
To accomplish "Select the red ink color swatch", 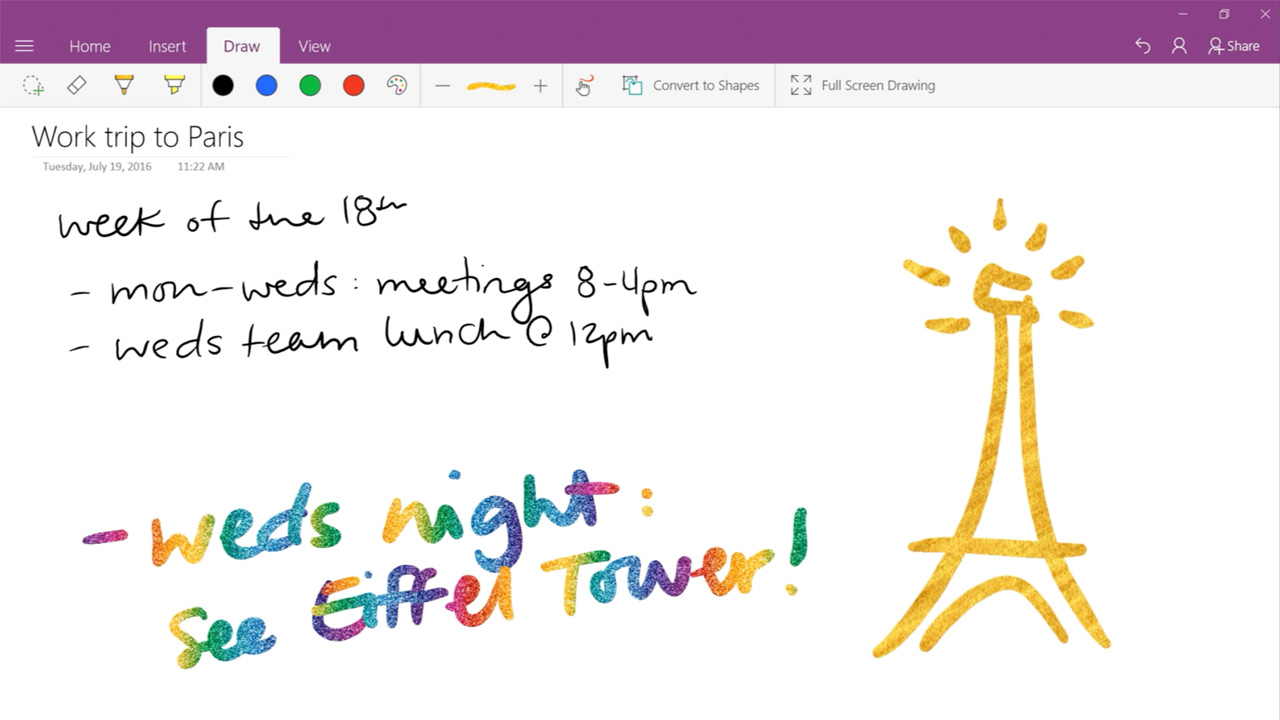I will click(x=353, y=85).
